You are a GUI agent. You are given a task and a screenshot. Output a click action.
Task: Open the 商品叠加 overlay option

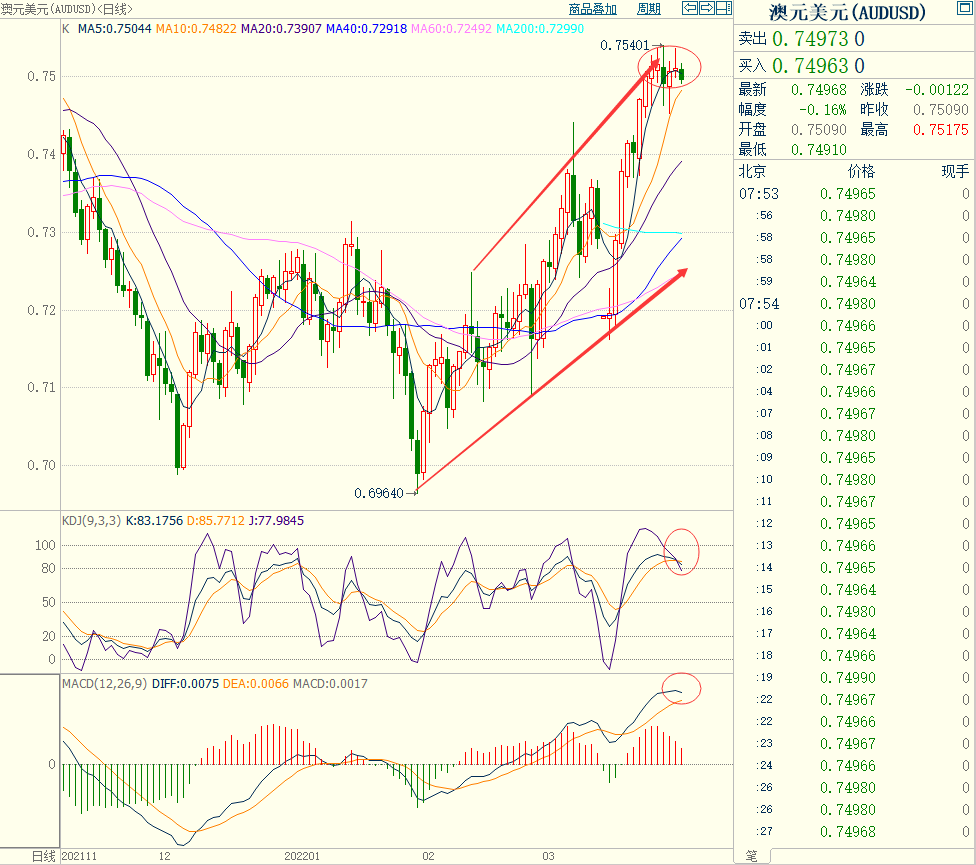(593, 9)
